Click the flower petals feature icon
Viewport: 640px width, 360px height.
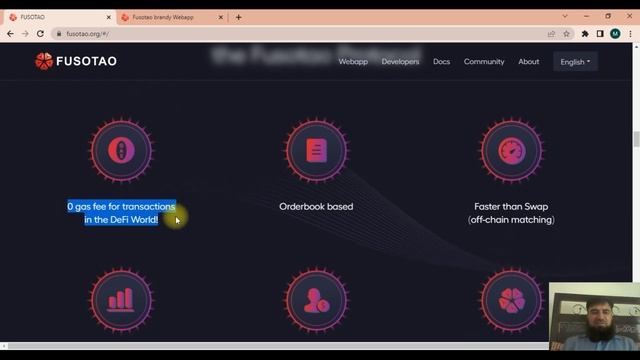tap(511, 300)
